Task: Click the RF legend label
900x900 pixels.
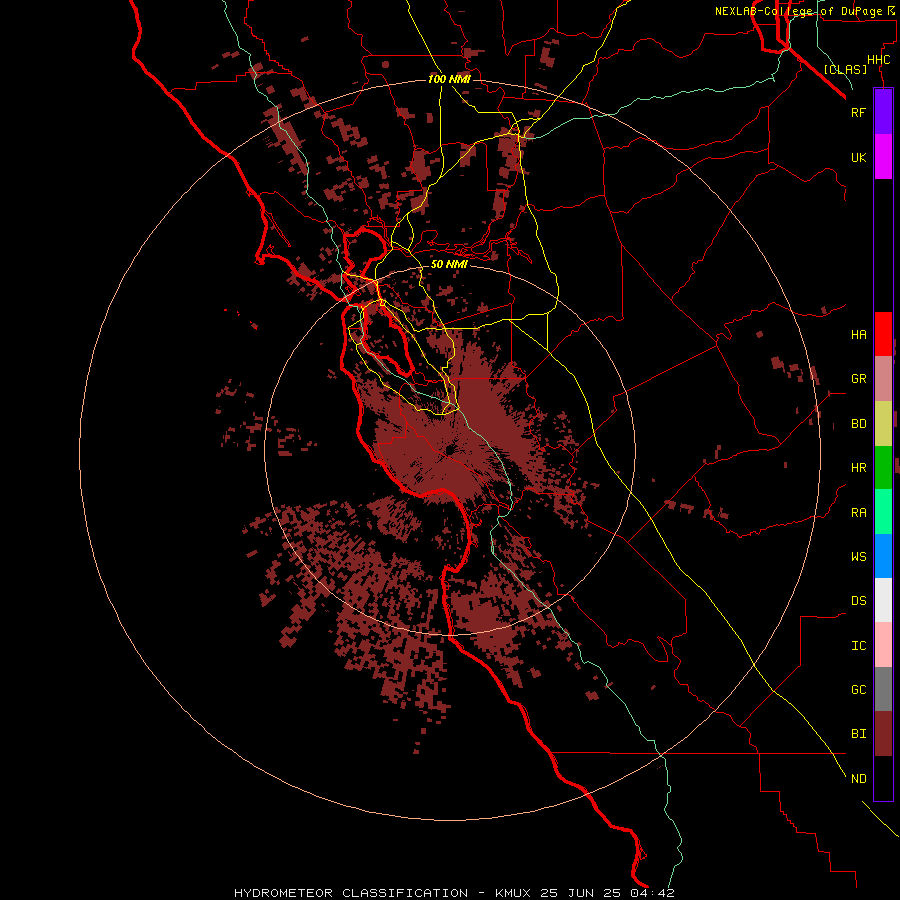Action: (858, 112)
